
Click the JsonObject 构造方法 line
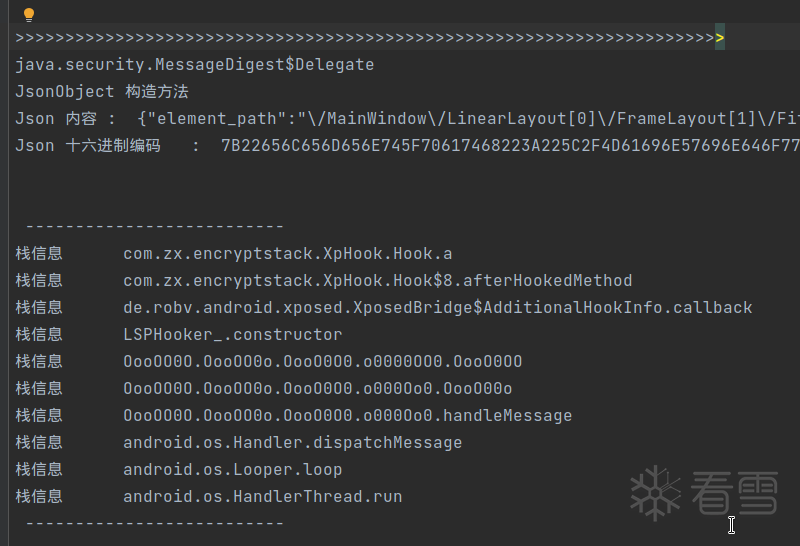[102, 92]
